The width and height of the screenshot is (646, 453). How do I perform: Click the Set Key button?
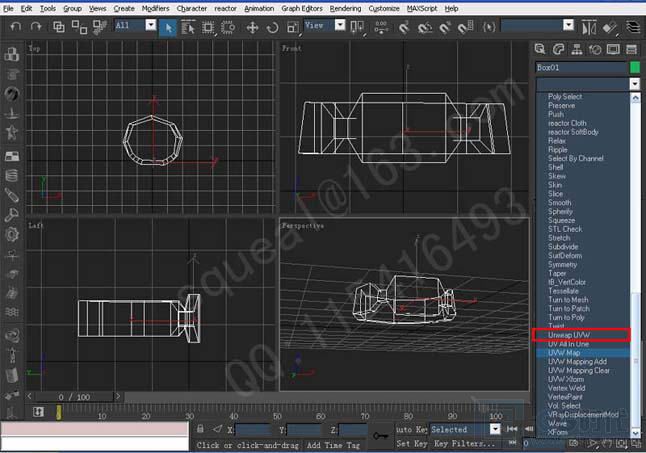point(412,444)
